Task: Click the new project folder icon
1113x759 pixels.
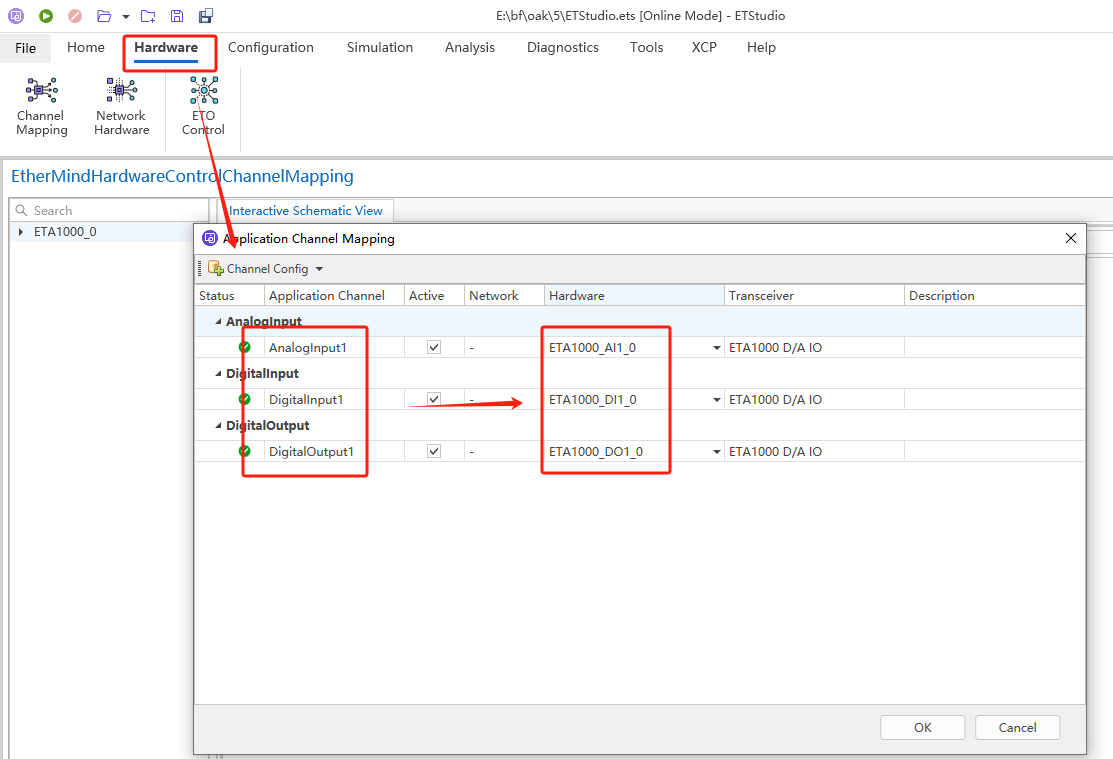Action: (x=148, y=16)
